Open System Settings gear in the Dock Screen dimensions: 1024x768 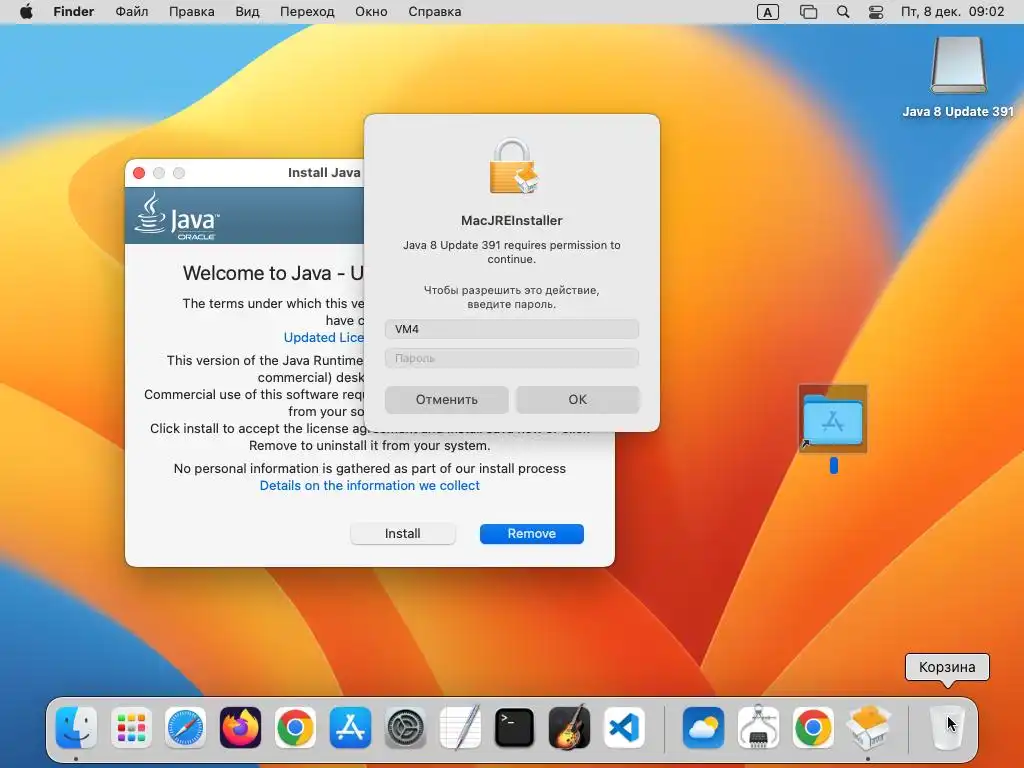pos(405,727)
